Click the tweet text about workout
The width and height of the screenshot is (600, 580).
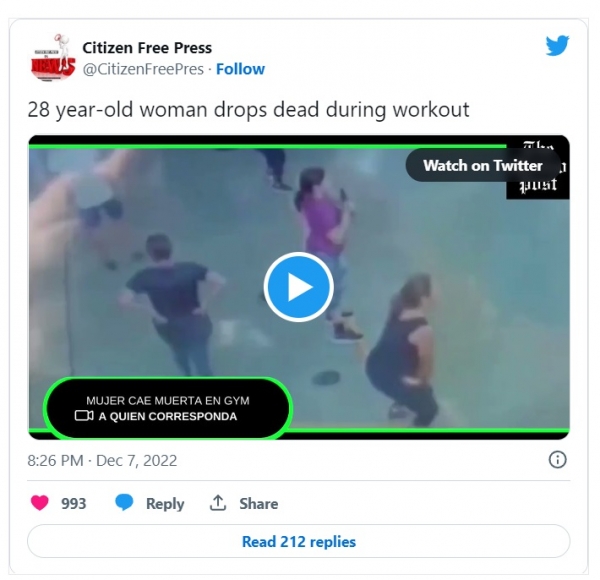[248, 110]
